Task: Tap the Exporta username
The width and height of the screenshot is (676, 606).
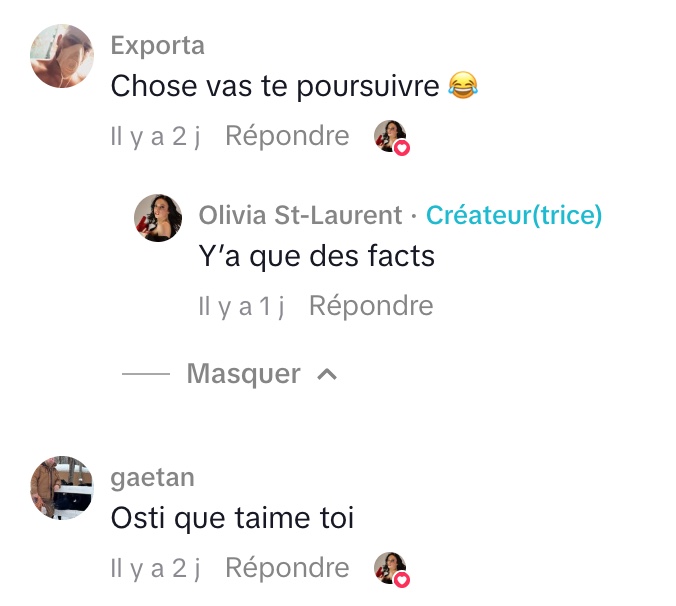Action: (157, 45)
